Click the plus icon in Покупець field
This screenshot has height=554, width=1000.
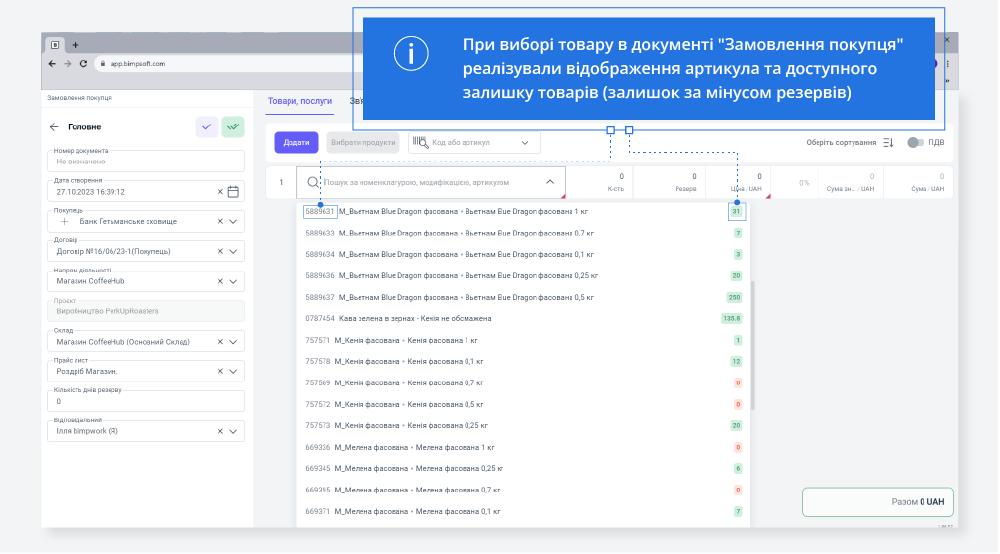pyautogui.click(x=65, y=221)
